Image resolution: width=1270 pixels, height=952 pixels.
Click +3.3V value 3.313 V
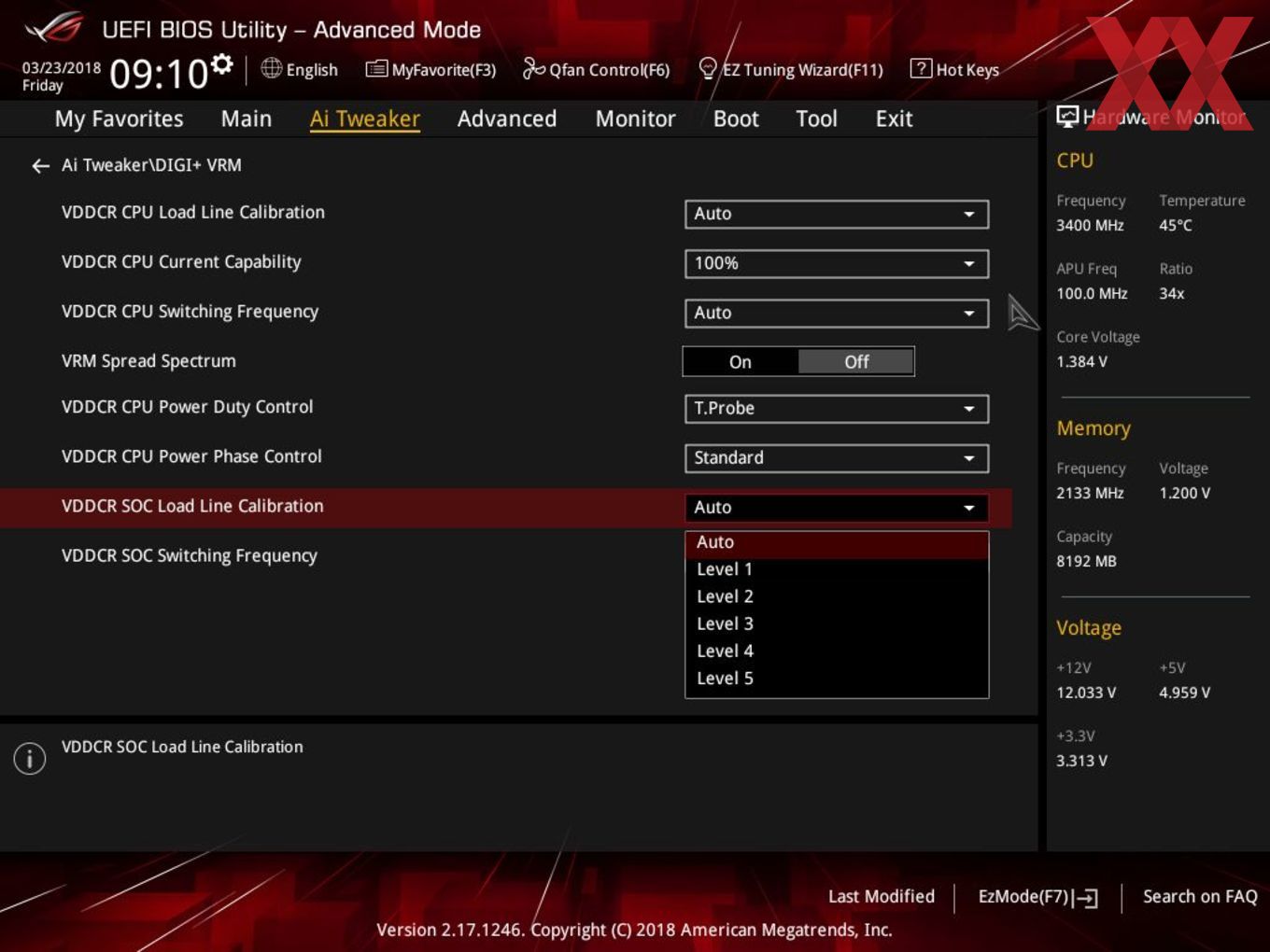[1081, 761]
